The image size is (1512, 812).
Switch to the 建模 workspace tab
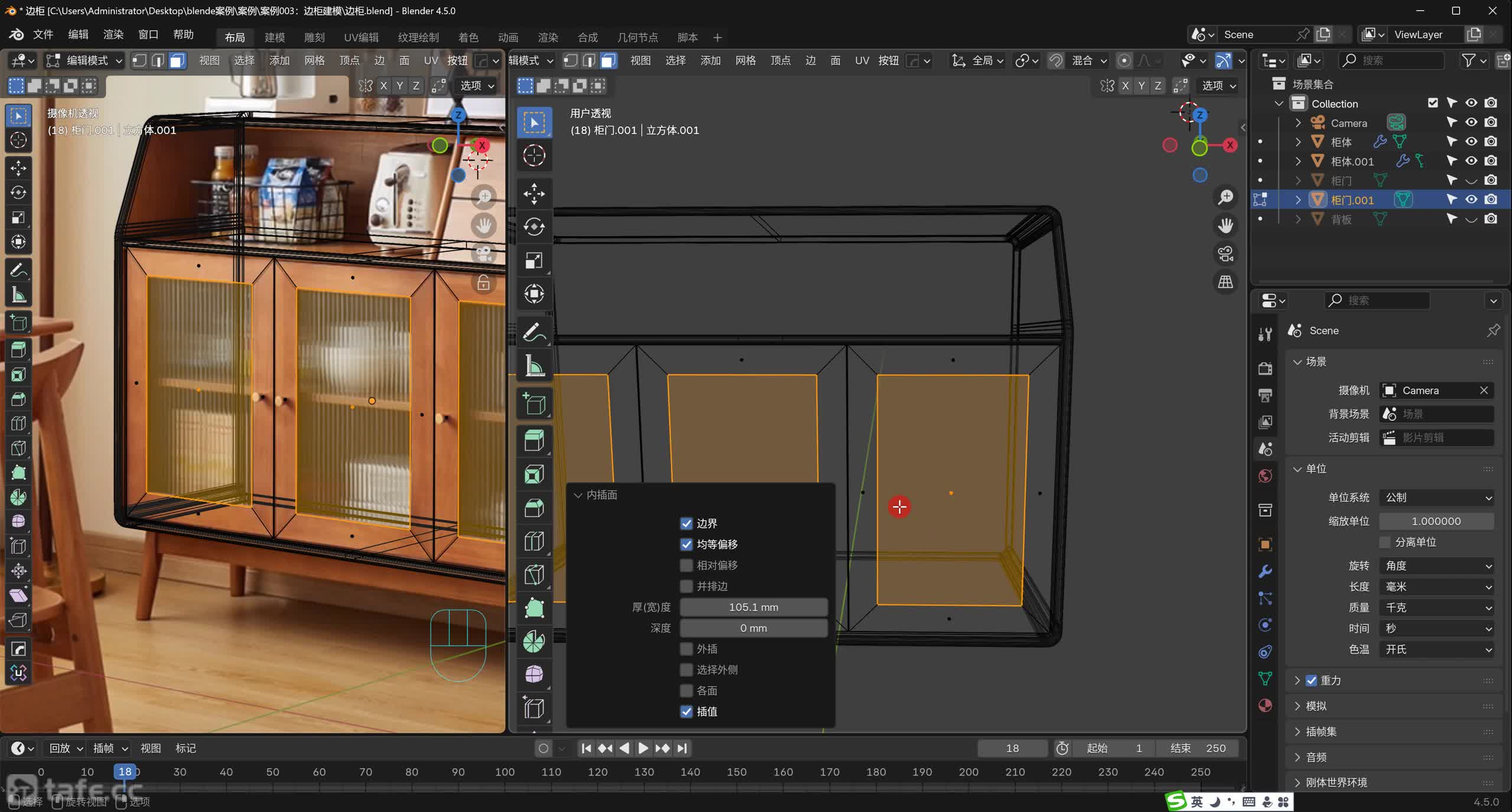[275, 37]
